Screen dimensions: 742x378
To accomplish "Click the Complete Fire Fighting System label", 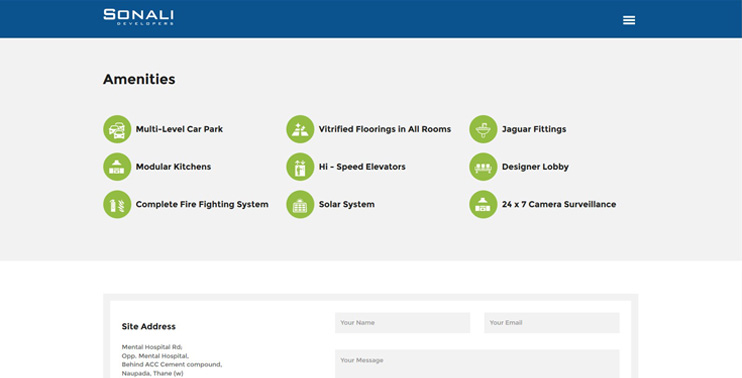I will [x=202, y=204].
